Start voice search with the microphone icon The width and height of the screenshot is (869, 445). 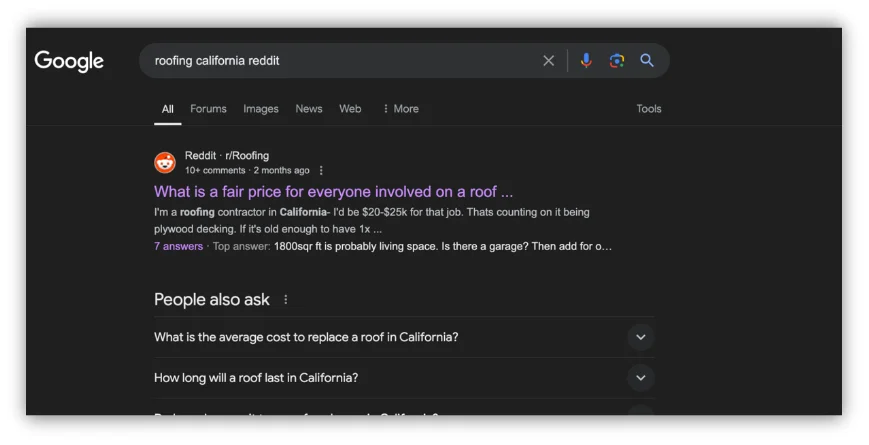[586, 60]
